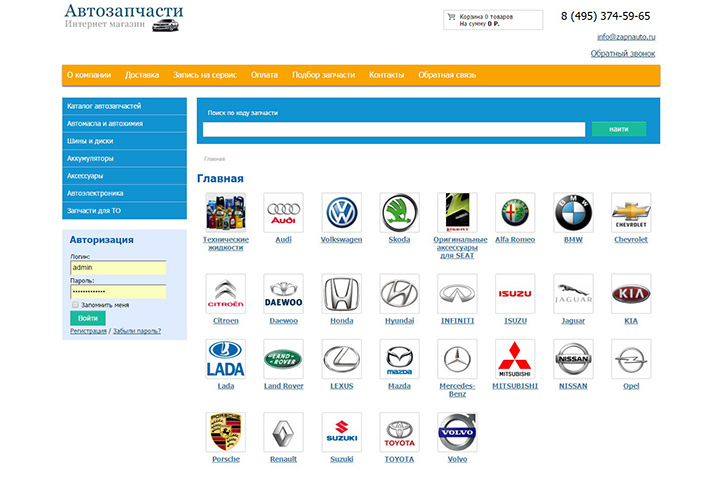Open Аксессуары sidebar category
This screenshot has height=480, width=720.
(x=124, y=176)
